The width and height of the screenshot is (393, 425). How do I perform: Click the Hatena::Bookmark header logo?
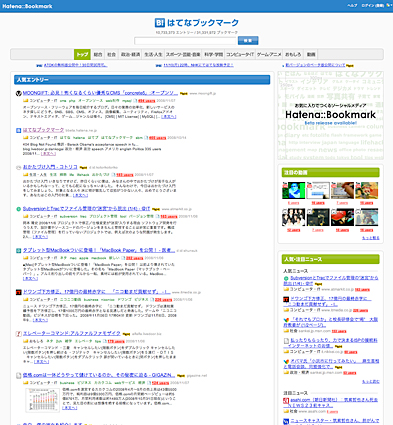27,6
